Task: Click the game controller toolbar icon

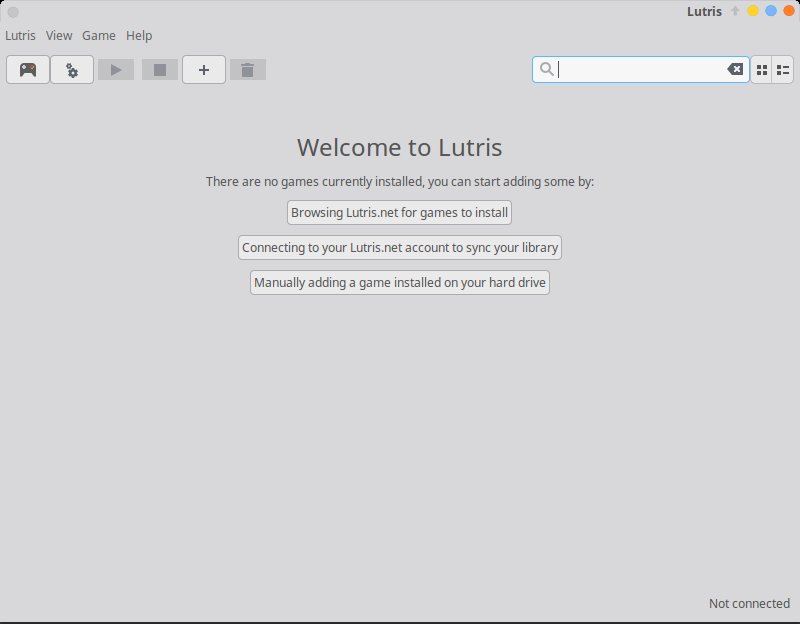Action: pyautogui.click(x=28, y=69)
